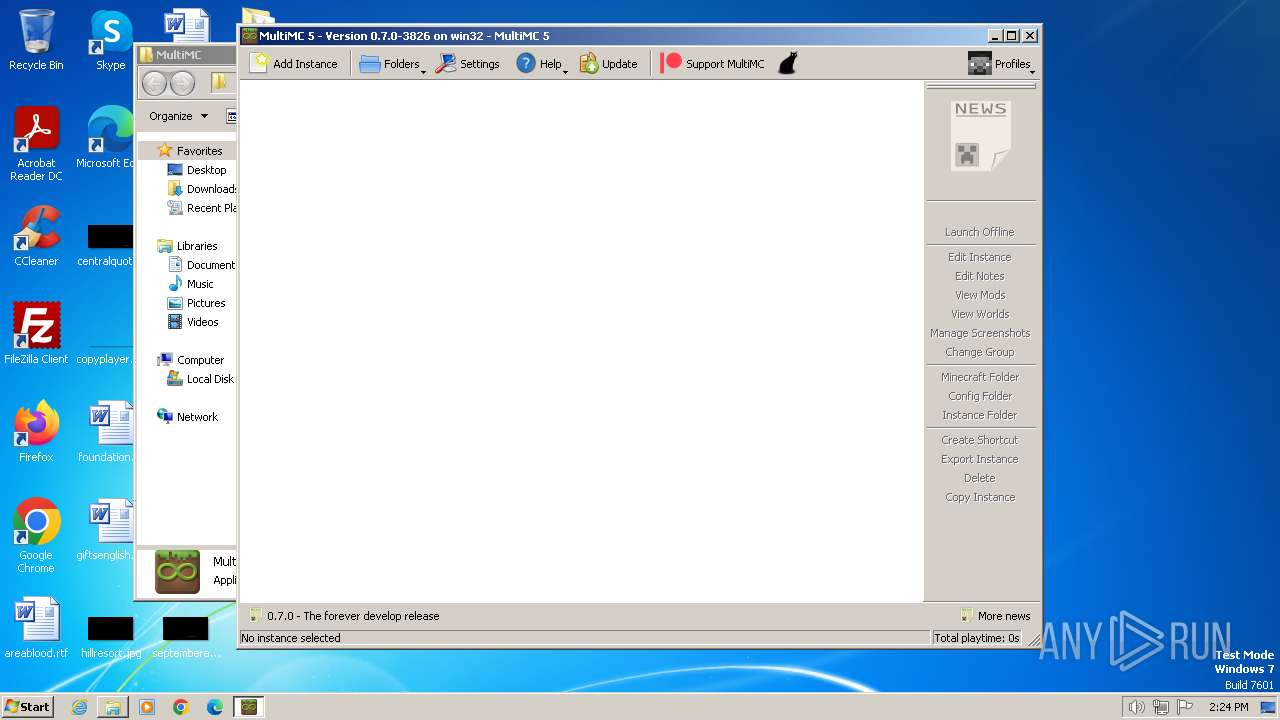Select Google Chrome desktop icon

[36, 536]
